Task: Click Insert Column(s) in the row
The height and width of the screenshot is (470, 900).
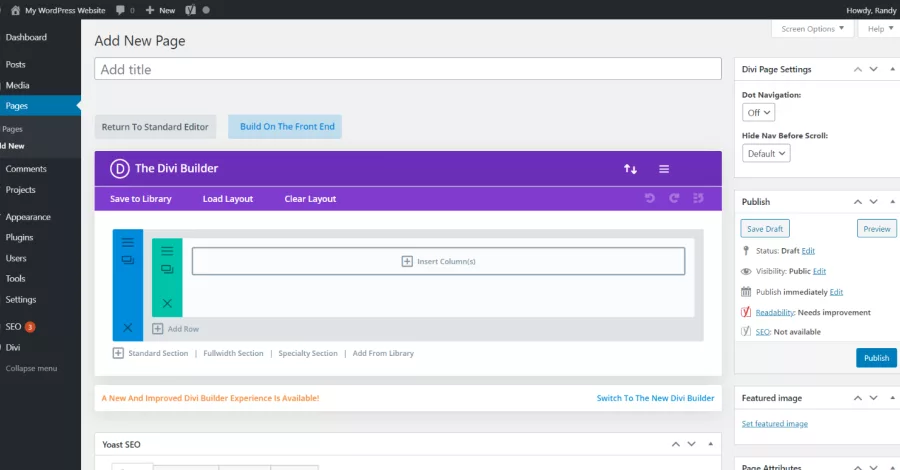Action: pyautogui.click(x=439, y=261)
